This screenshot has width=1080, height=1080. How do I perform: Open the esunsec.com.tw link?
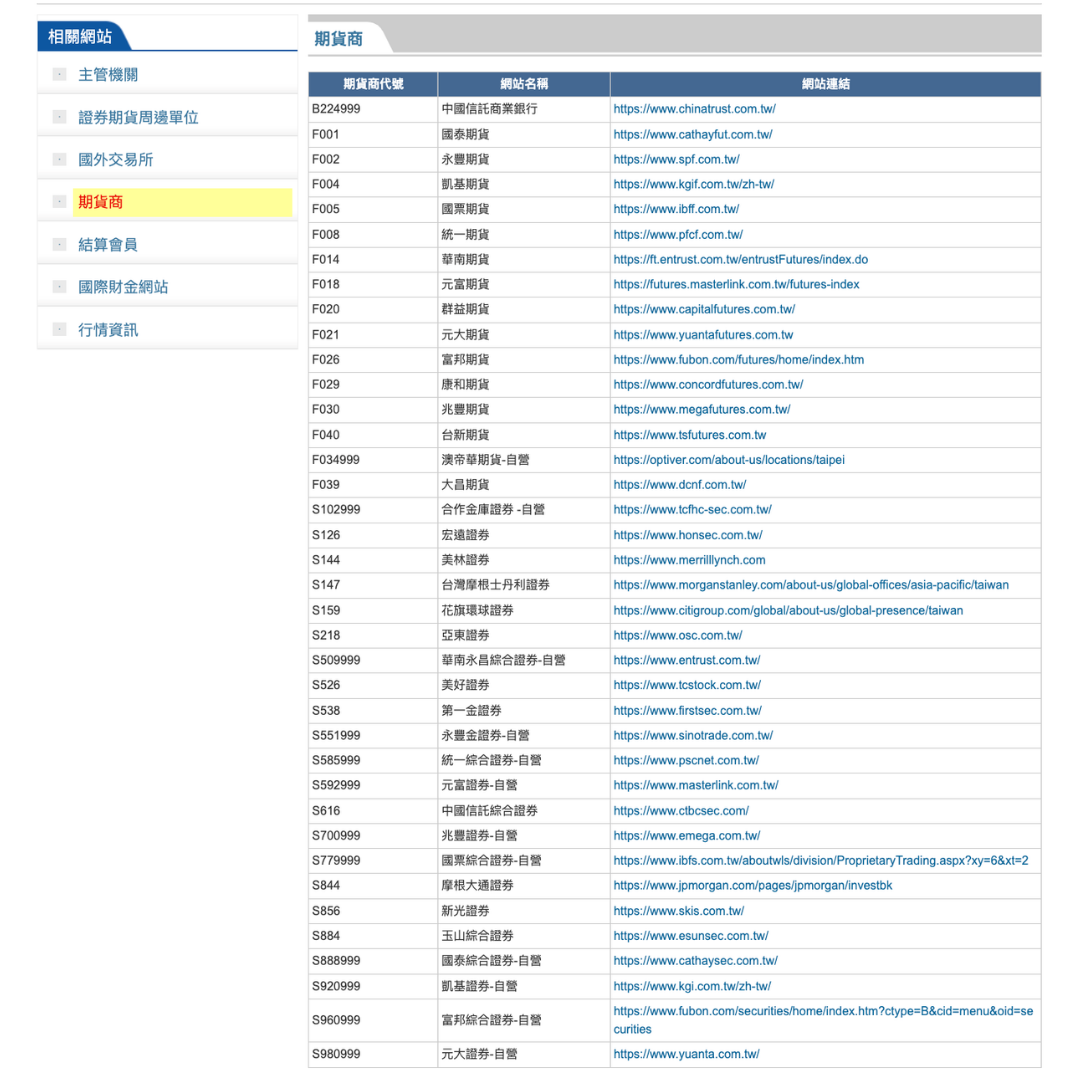click(x=691, y=935)
